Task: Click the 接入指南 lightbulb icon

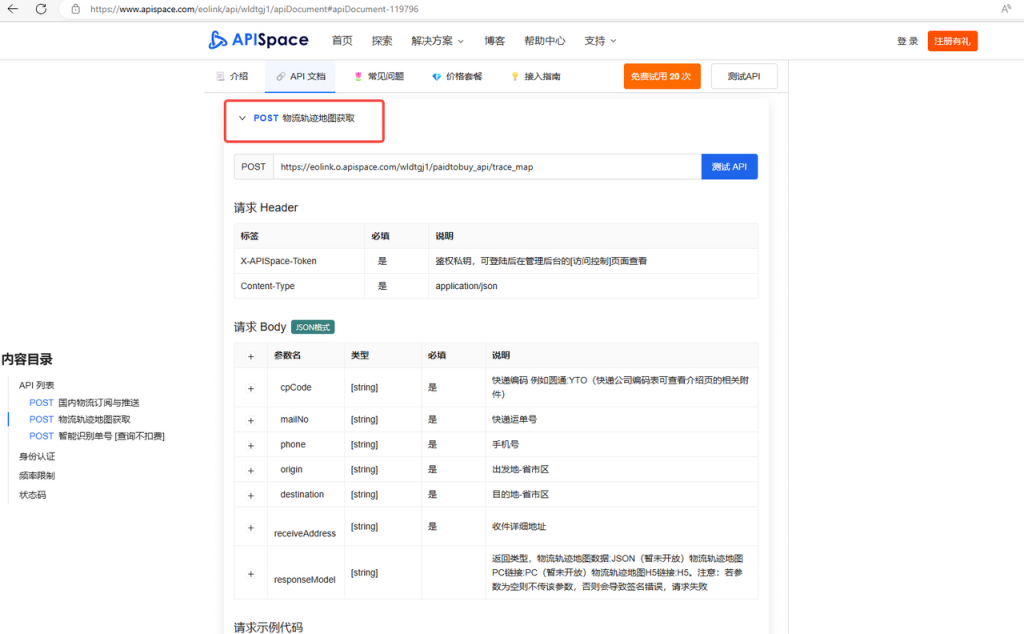Action: pos(514,75)
